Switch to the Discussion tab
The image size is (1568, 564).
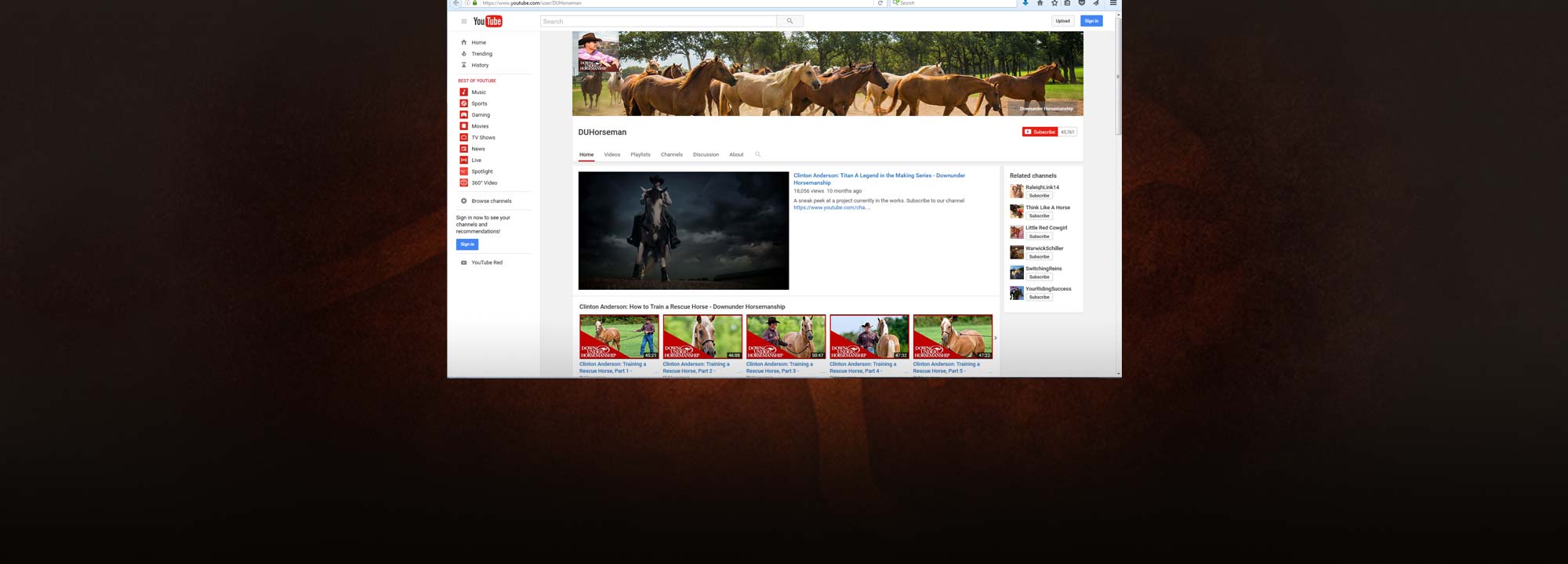706,154
